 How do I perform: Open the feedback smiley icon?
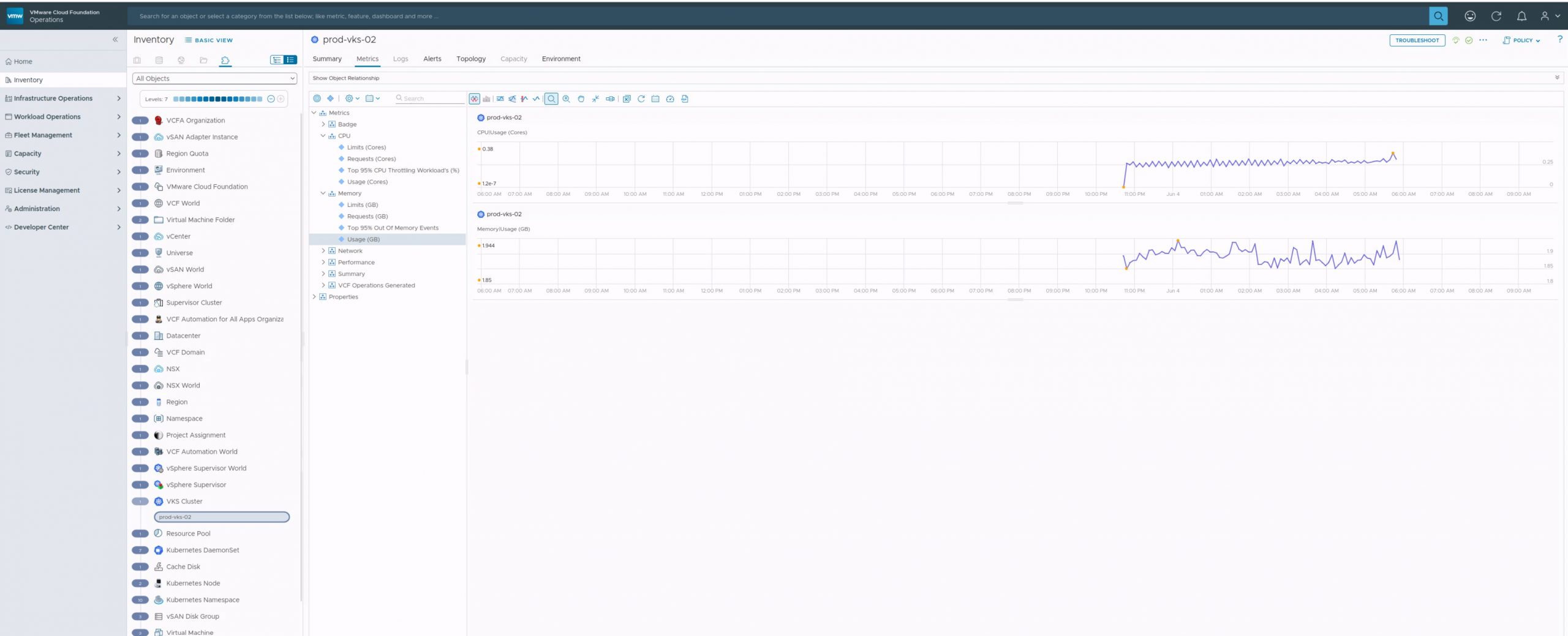click(x=1470, y=17)
